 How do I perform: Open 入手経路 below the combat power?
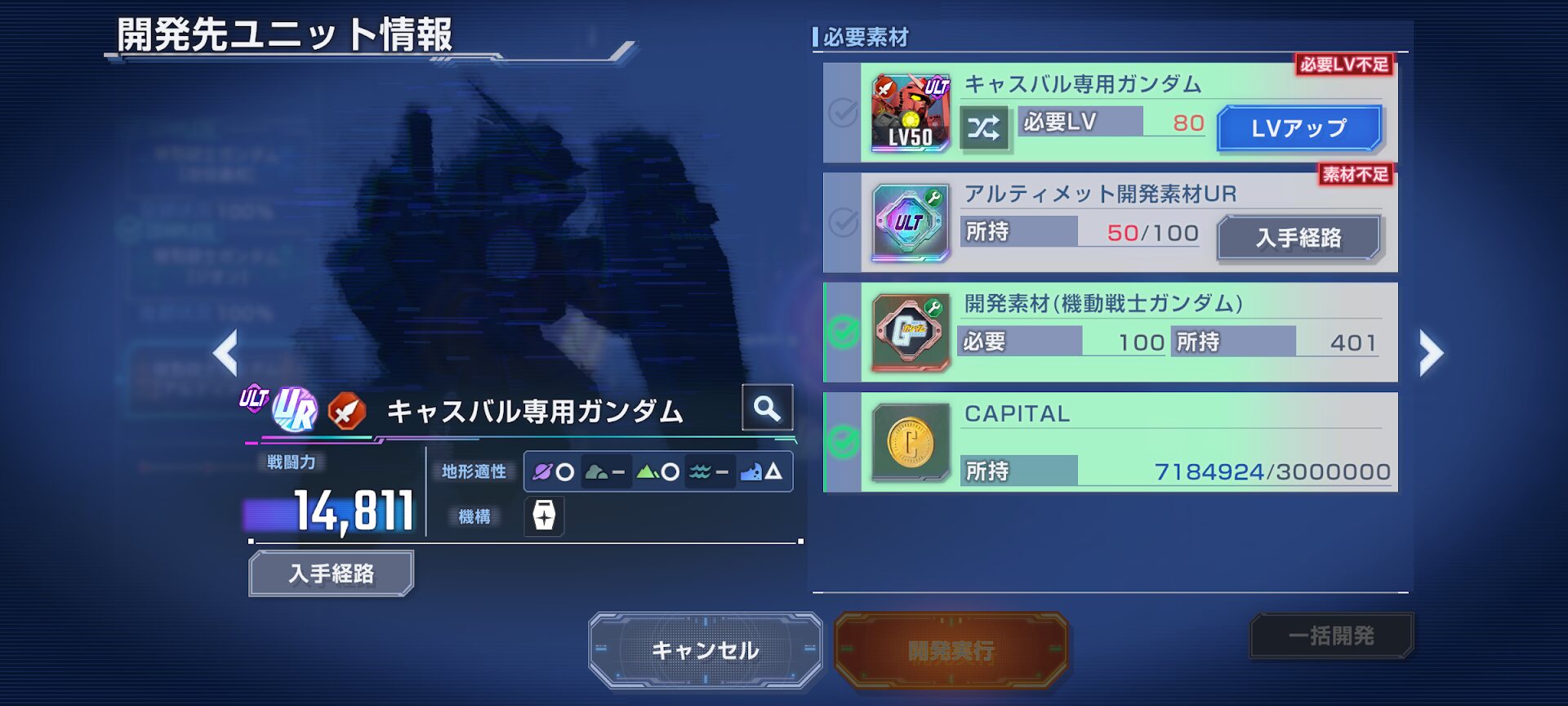click(x=332, y=574)
